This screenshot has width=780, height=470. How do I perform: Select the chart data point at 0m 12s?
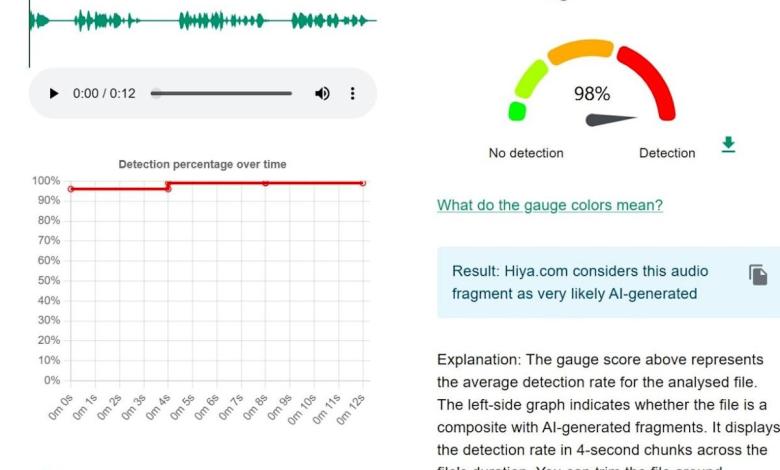[x=362, y=183]
